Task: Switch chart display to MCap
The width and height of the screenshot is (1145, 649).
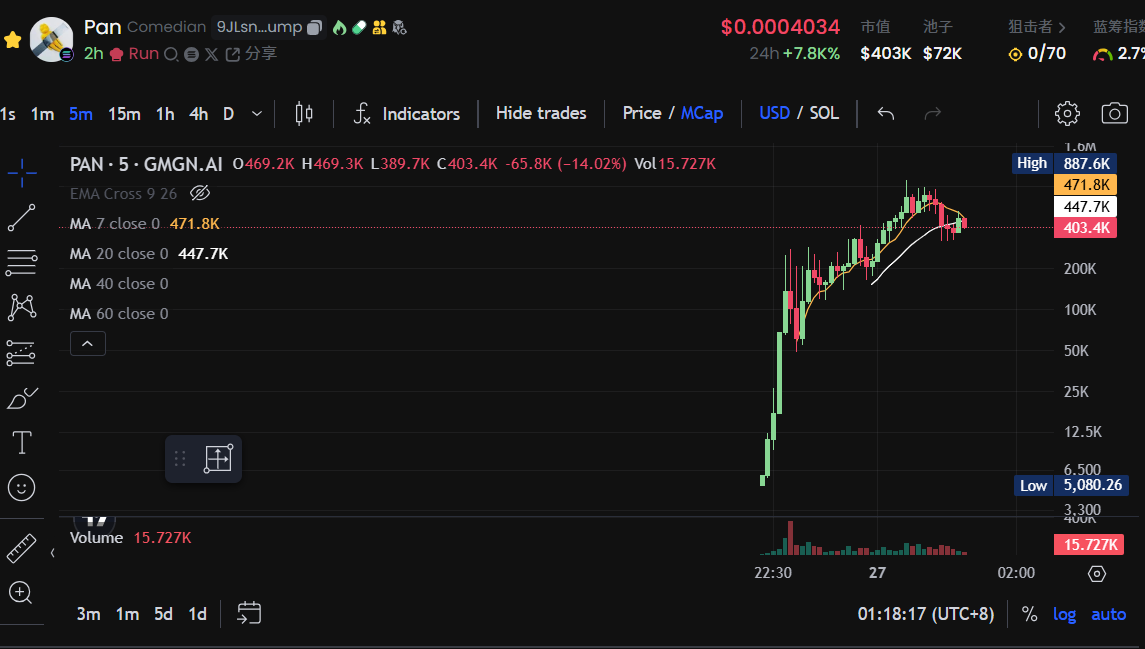Action: [702, 113]
